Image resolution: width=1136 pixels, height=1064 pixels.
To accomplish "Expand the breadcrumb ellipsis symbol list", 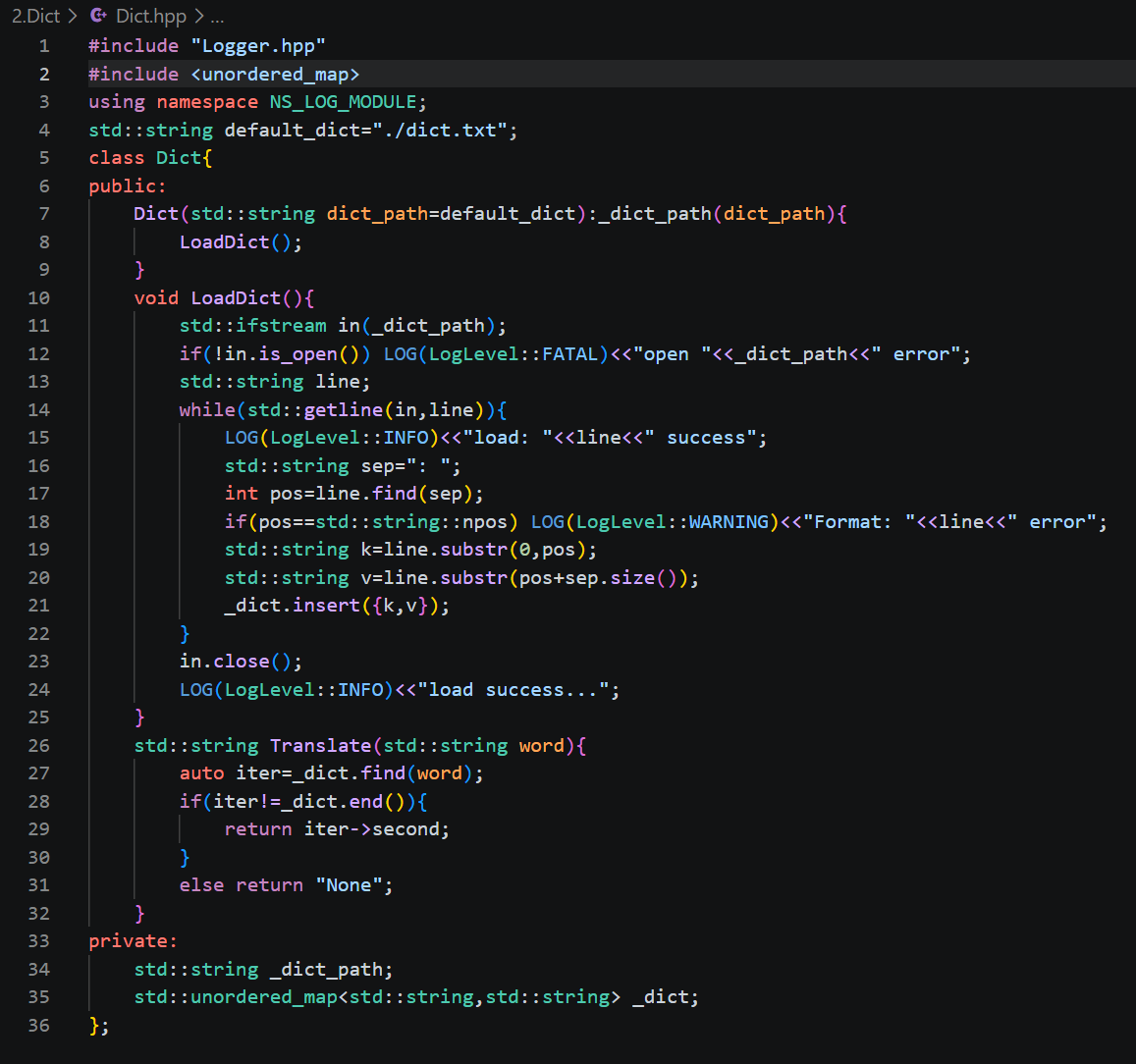I will pyautogui.click(x=217, y=17).
